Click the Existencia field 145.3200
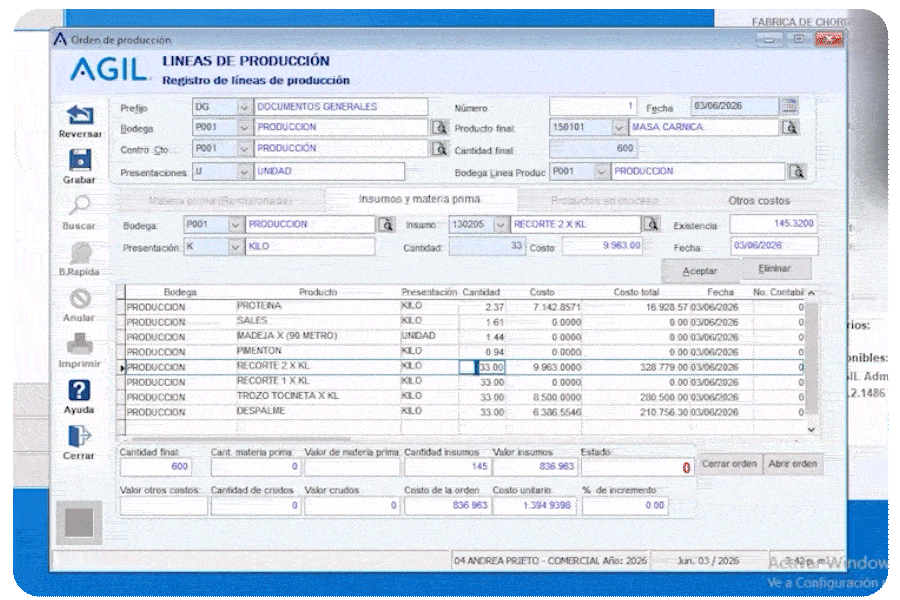 coord(773,224)
